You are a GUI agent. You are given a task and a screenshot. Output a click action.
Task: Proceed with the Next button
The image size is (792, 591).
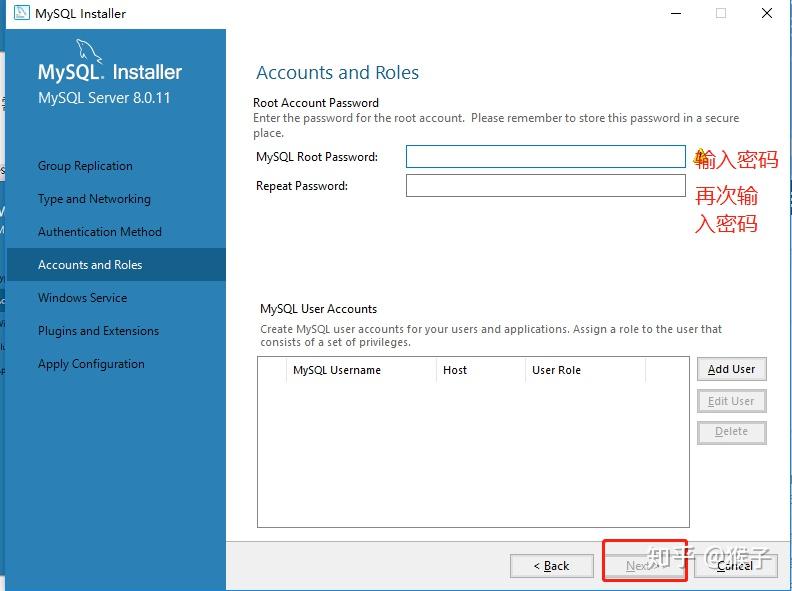pyautogui.click(x=643, y=566)
